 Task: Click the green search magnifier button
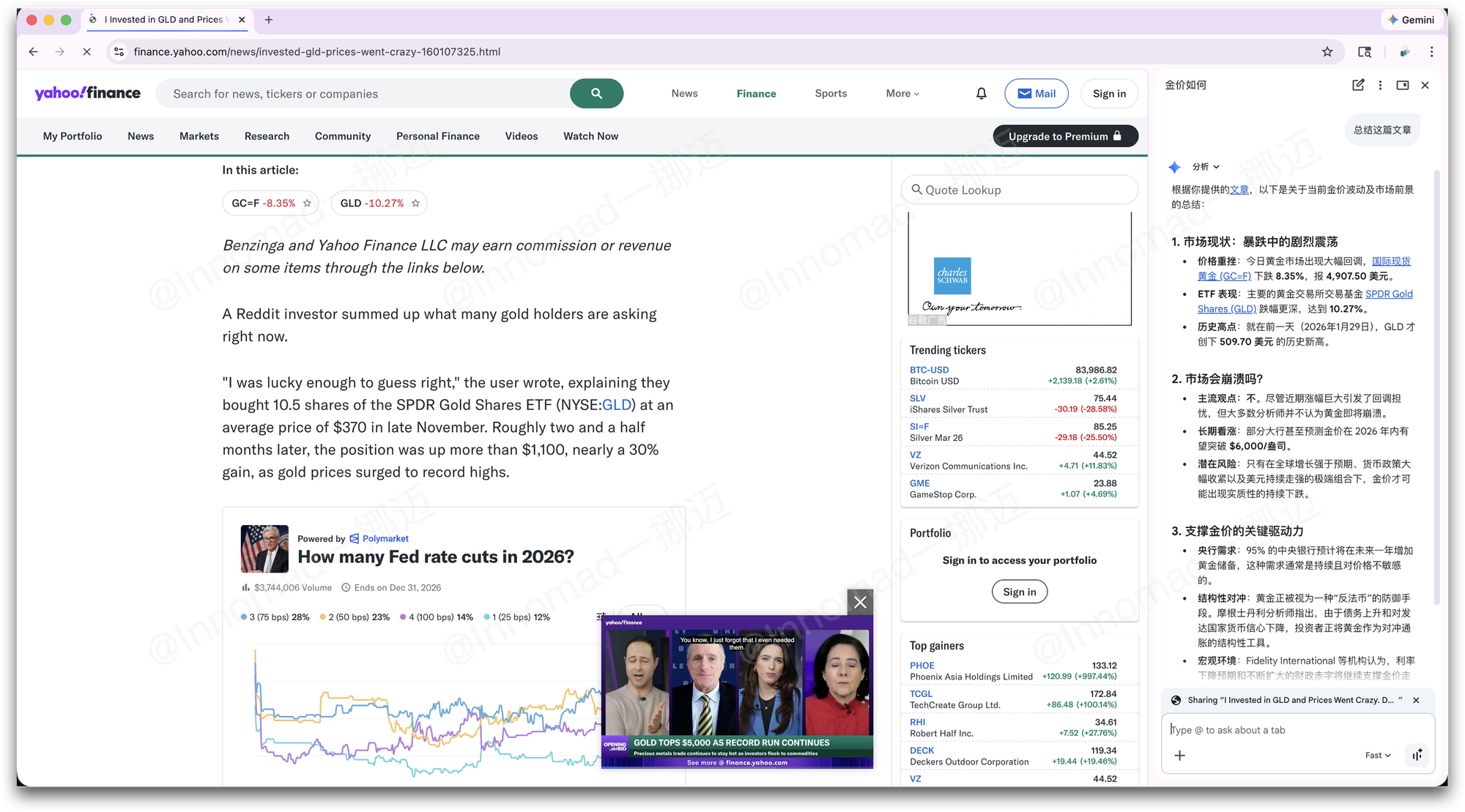coord(596,94)
